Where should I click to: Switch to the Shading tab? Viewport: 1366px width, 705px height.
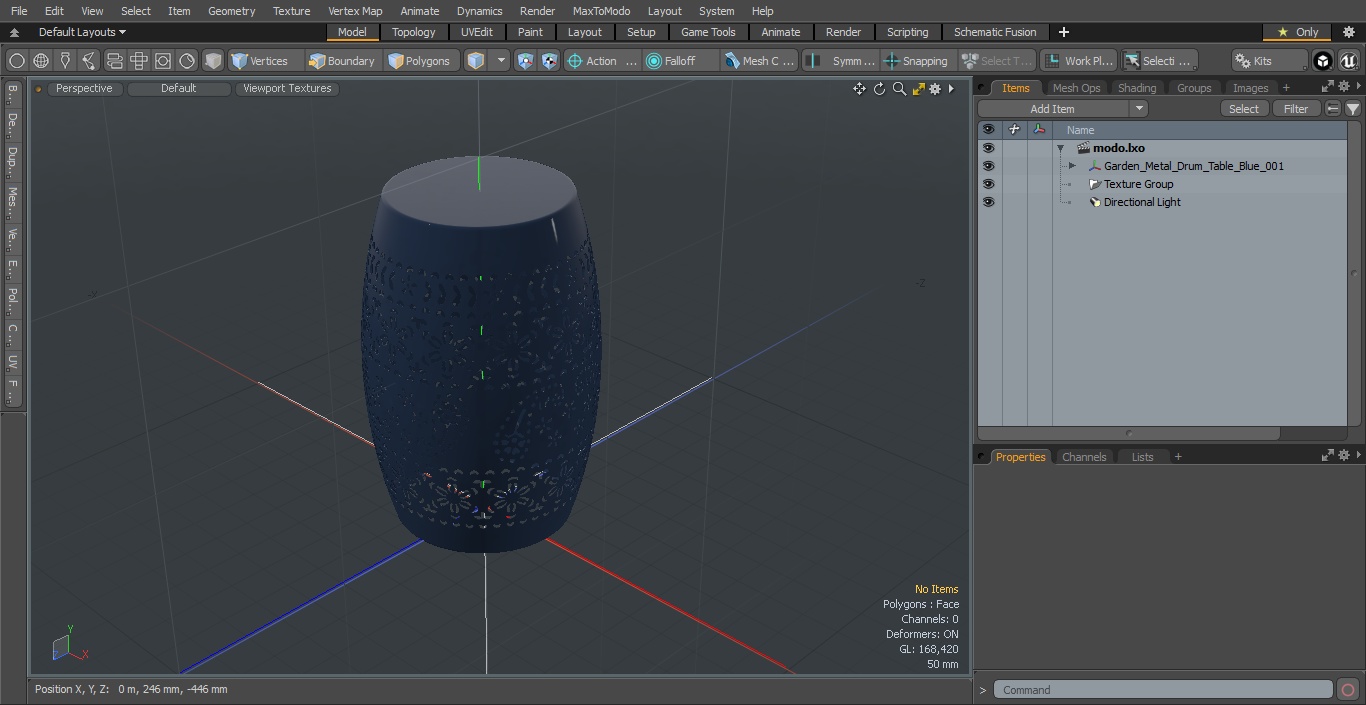click(1137, 88)
